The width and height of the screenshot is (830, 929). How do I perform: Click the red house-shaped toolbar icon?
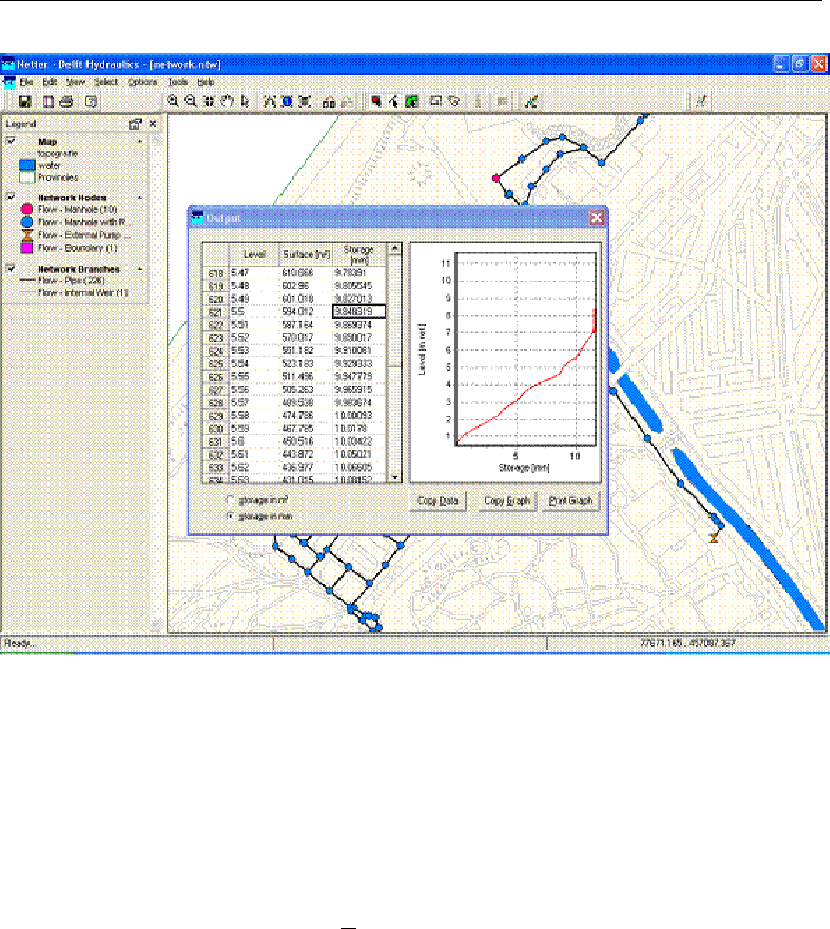[x=329, y=102]
